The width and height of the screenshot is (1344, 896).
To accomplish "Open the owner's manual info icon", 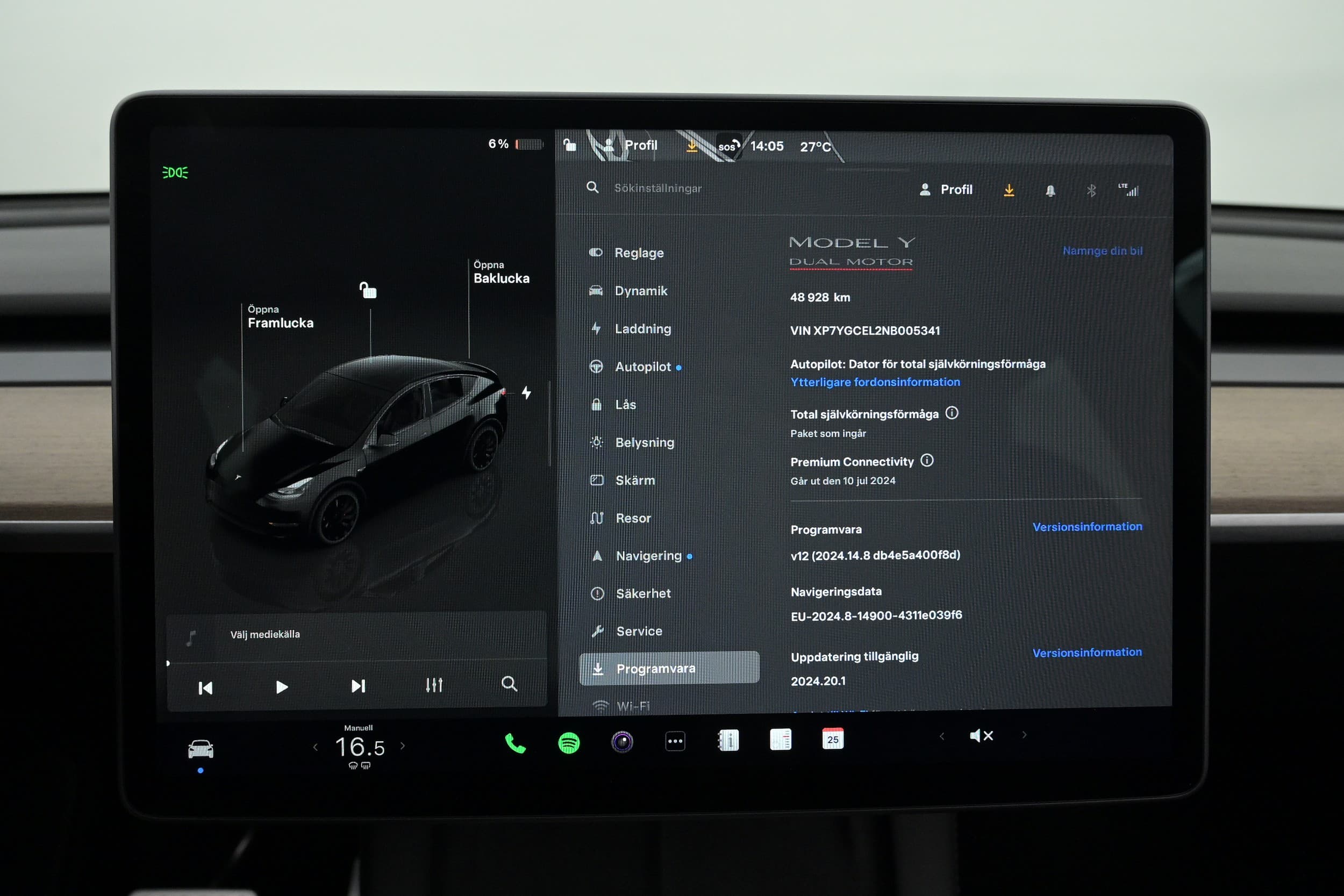I will pos(728,741).
